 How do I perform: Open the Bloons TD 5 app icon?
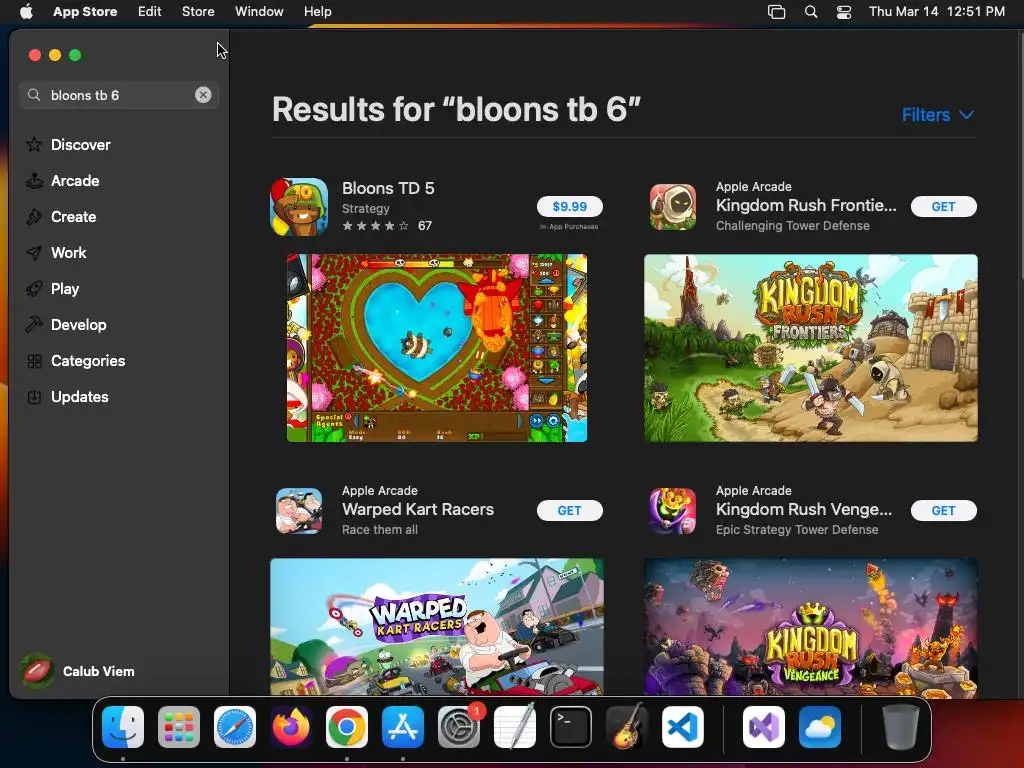point(299,206)
